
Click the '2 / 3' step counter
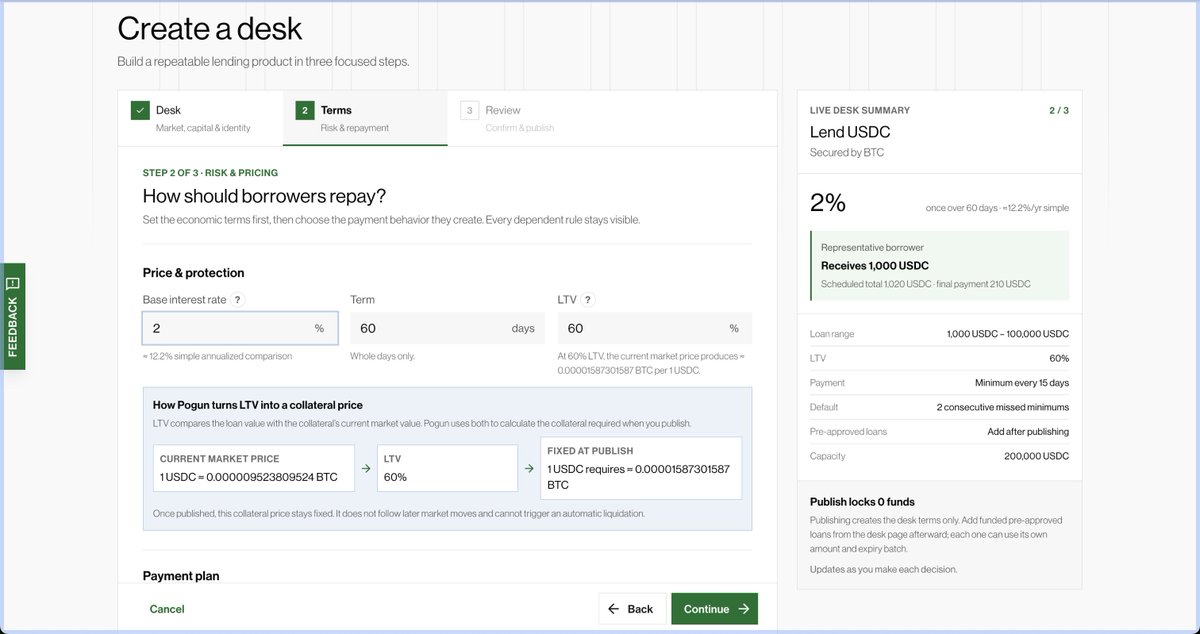point(1059,110)
